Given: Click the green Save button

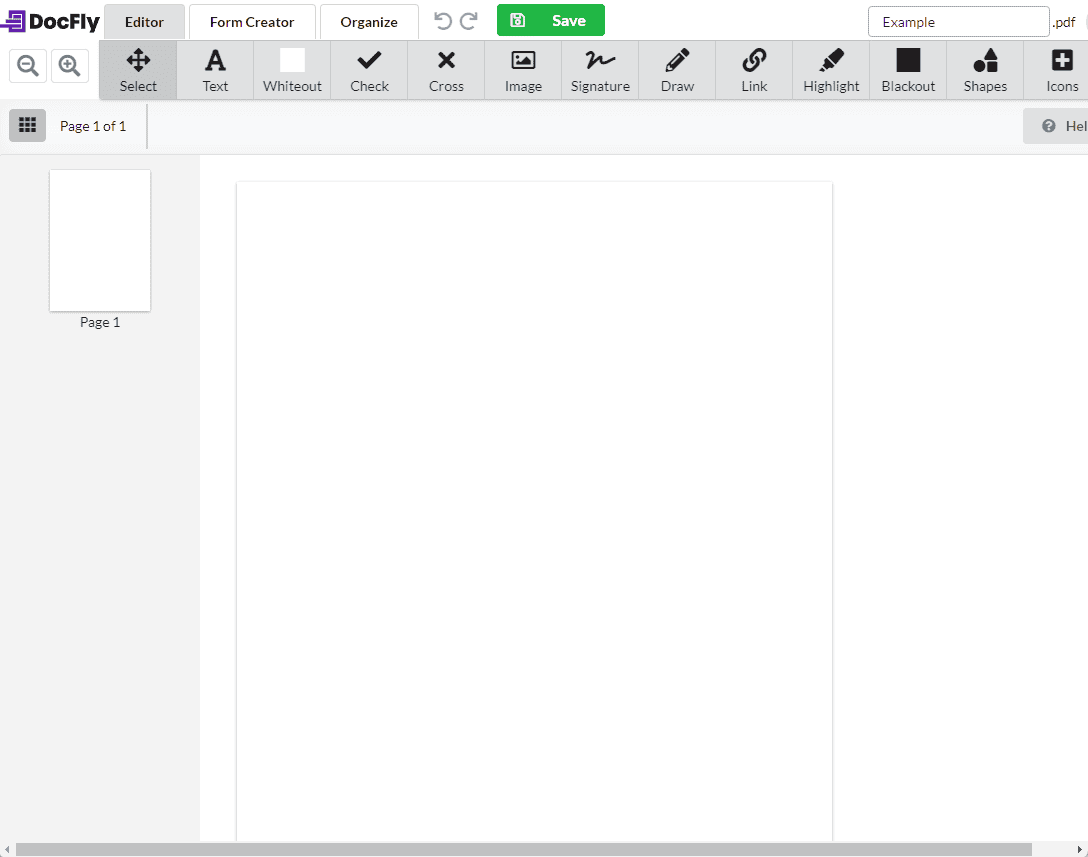Looking at the screenshot, I should (551, 20).
